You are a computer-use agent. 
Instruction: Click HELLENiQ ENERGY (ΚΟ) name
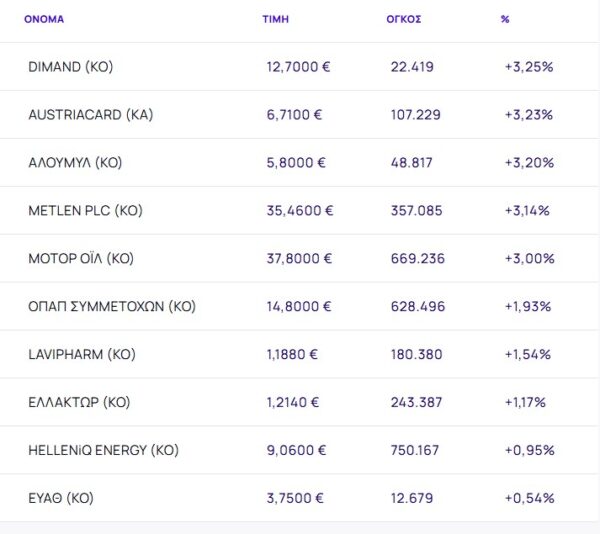pyautogui.click(x=103, y=451)
